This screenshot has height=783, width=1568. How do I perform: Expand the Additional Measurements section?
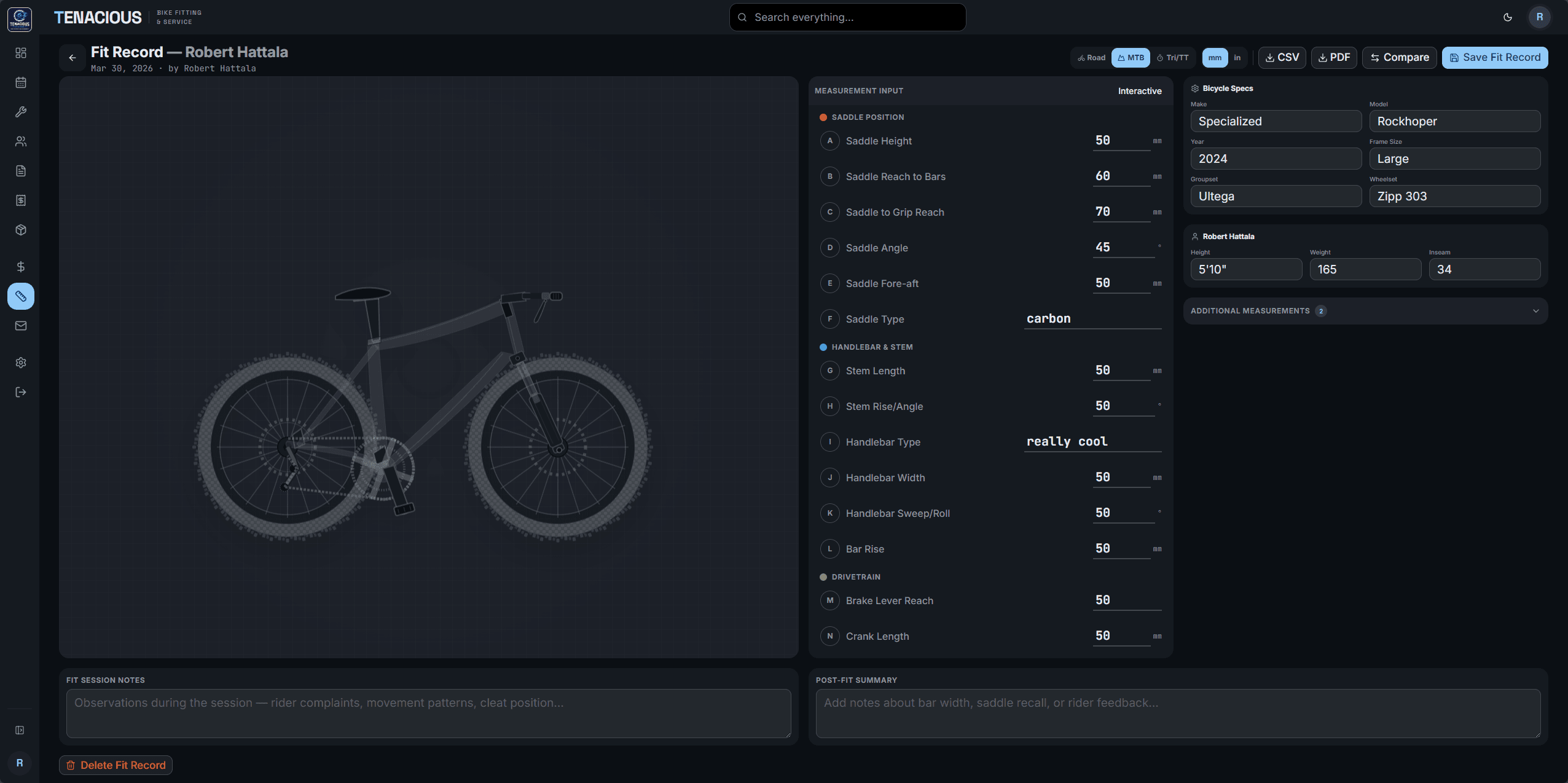[x=1365, y=311]
